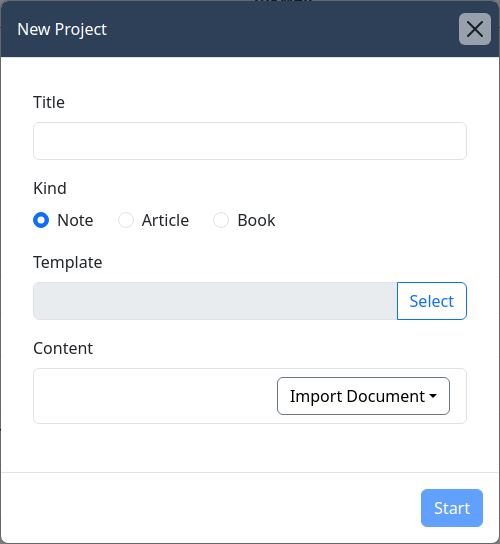Select the Note radio button

coord(41,220)
